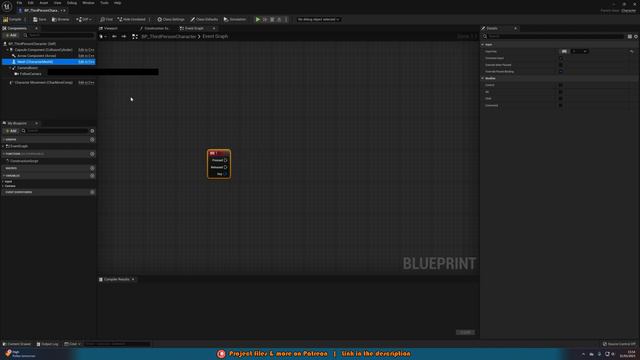Open Class Settings

171,19
